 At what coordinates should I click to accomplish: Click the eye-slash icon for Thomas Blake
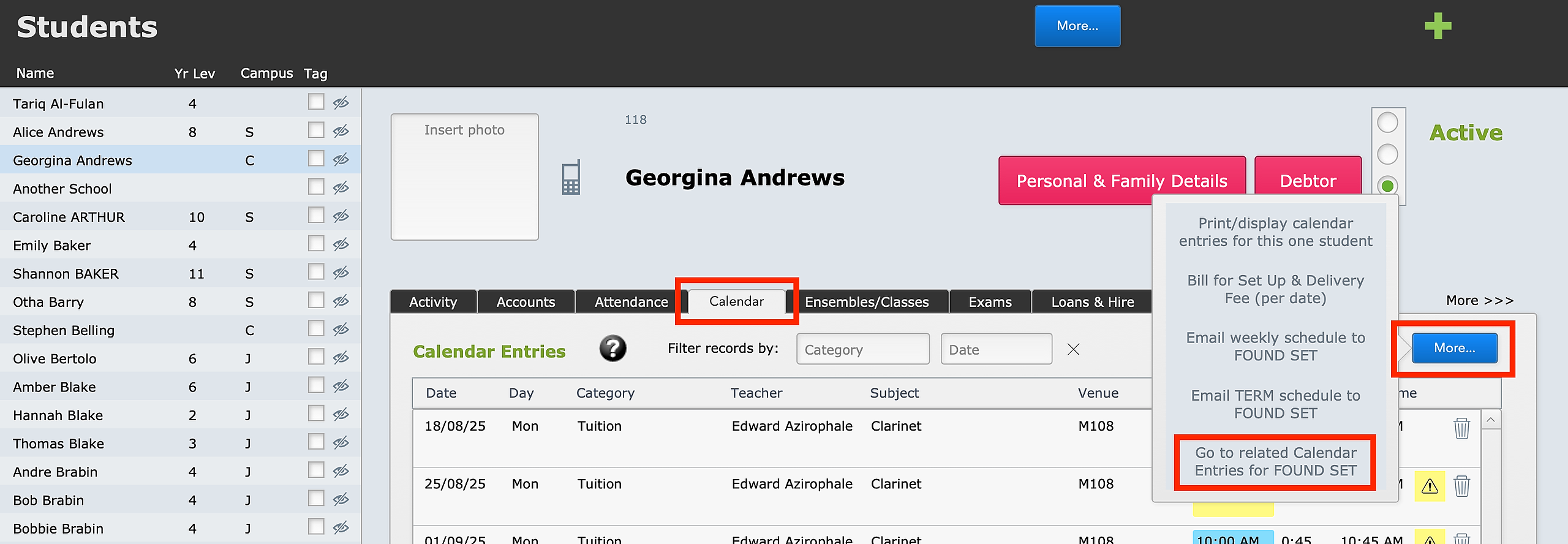341,442
